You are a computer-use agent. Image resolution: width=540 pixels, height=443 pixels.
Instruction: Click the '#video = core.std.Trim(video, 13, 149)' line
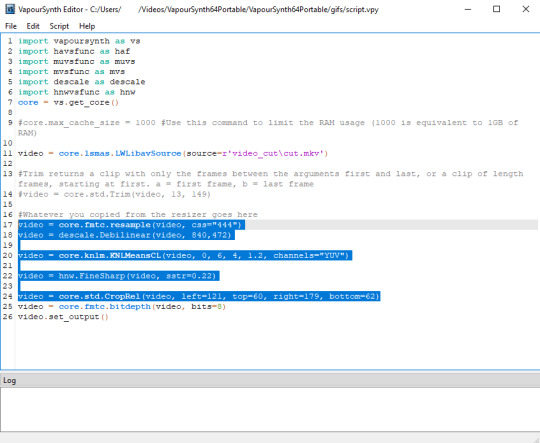[114, 194]
